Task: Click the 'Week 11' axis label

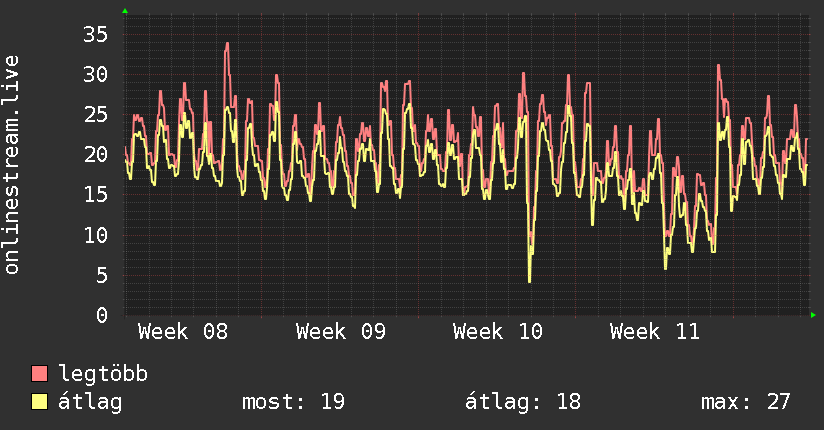Action: tap(655, 332)
